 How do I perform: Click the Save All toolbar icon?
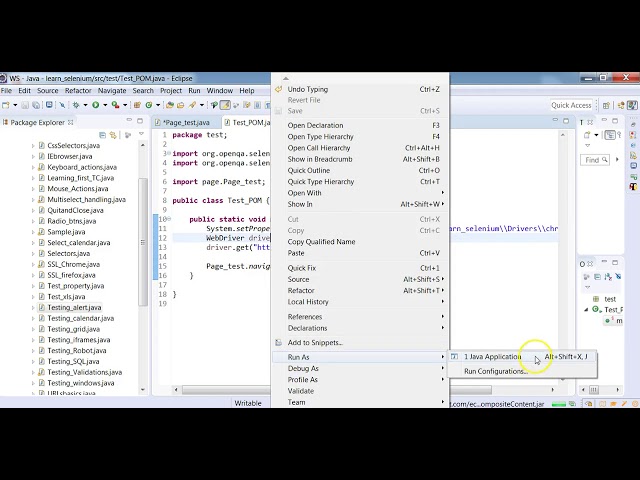pyautogui.click(x=36, y=105)
